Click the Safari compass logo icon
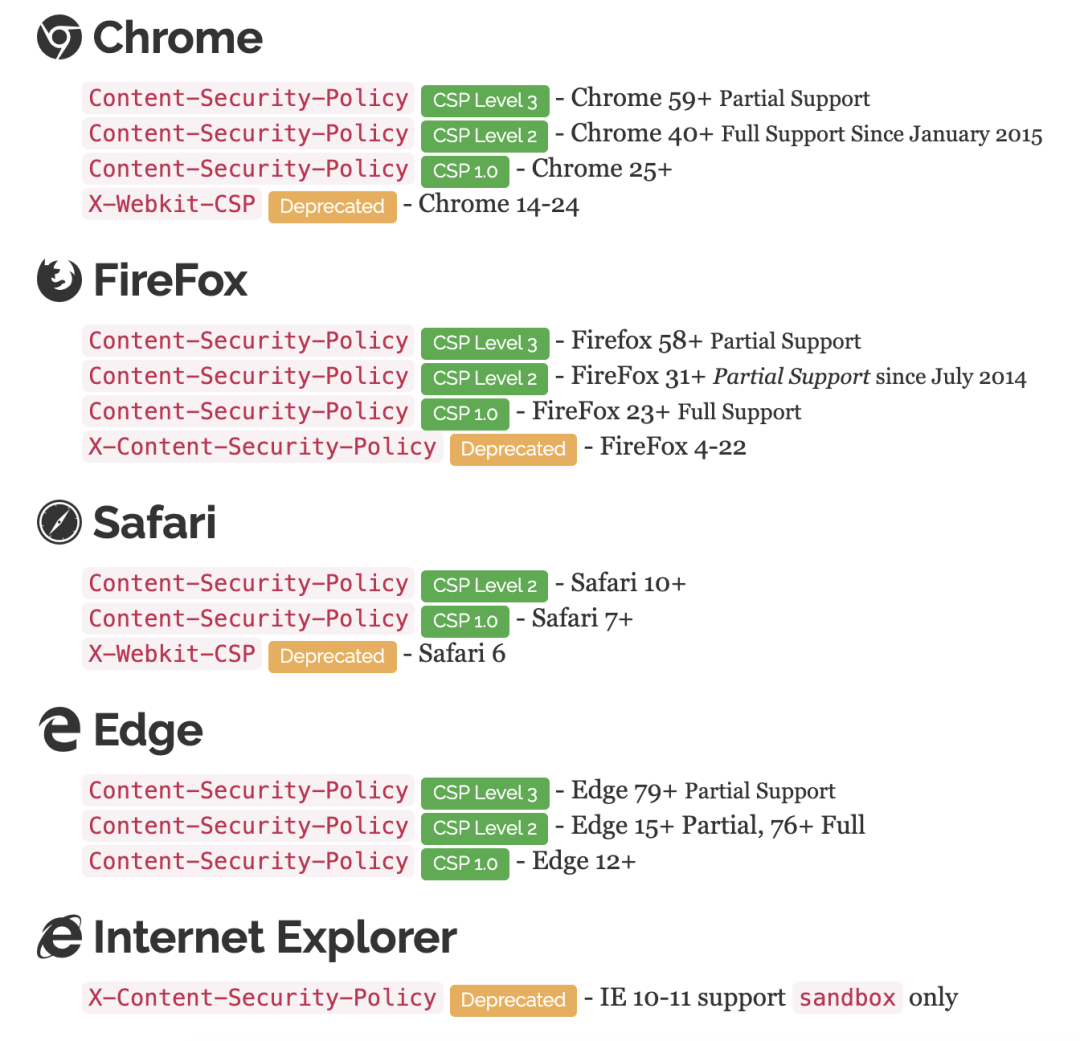Image resolution: width=1080 pixels, height=1041 pixels. tap(59, 523)
